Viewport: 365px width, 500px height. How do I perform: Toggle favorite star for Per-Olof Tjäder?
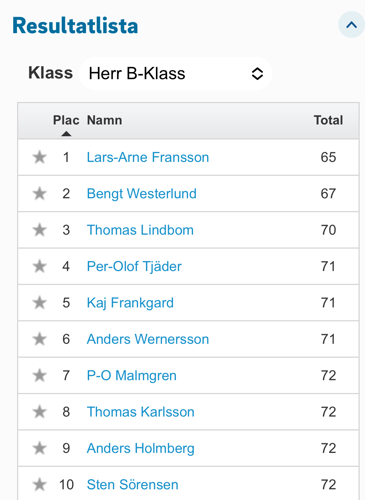point(39,266)
